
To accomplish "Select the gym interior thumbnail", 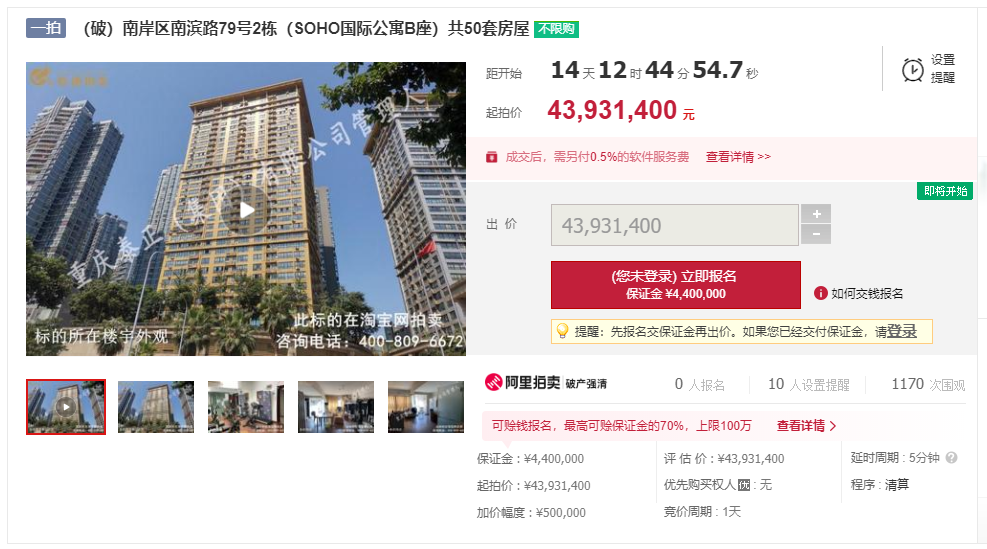I will pyautogui.click(x=246, y=407).
